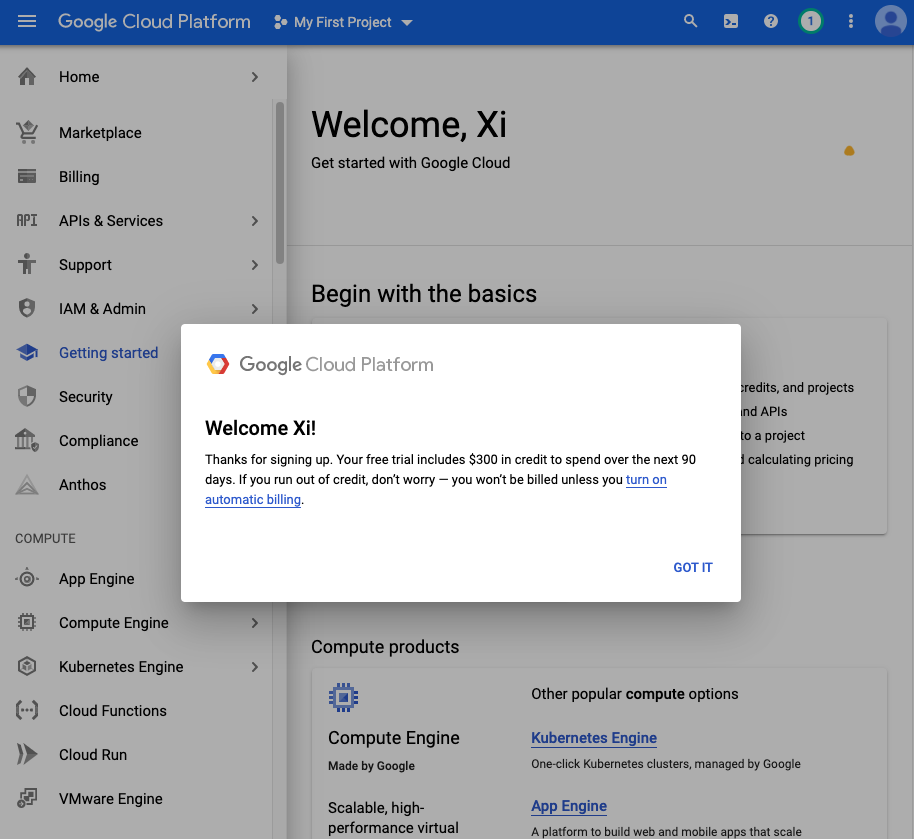
Task: Click the Compute Engine card title
Action: [393, 738]
